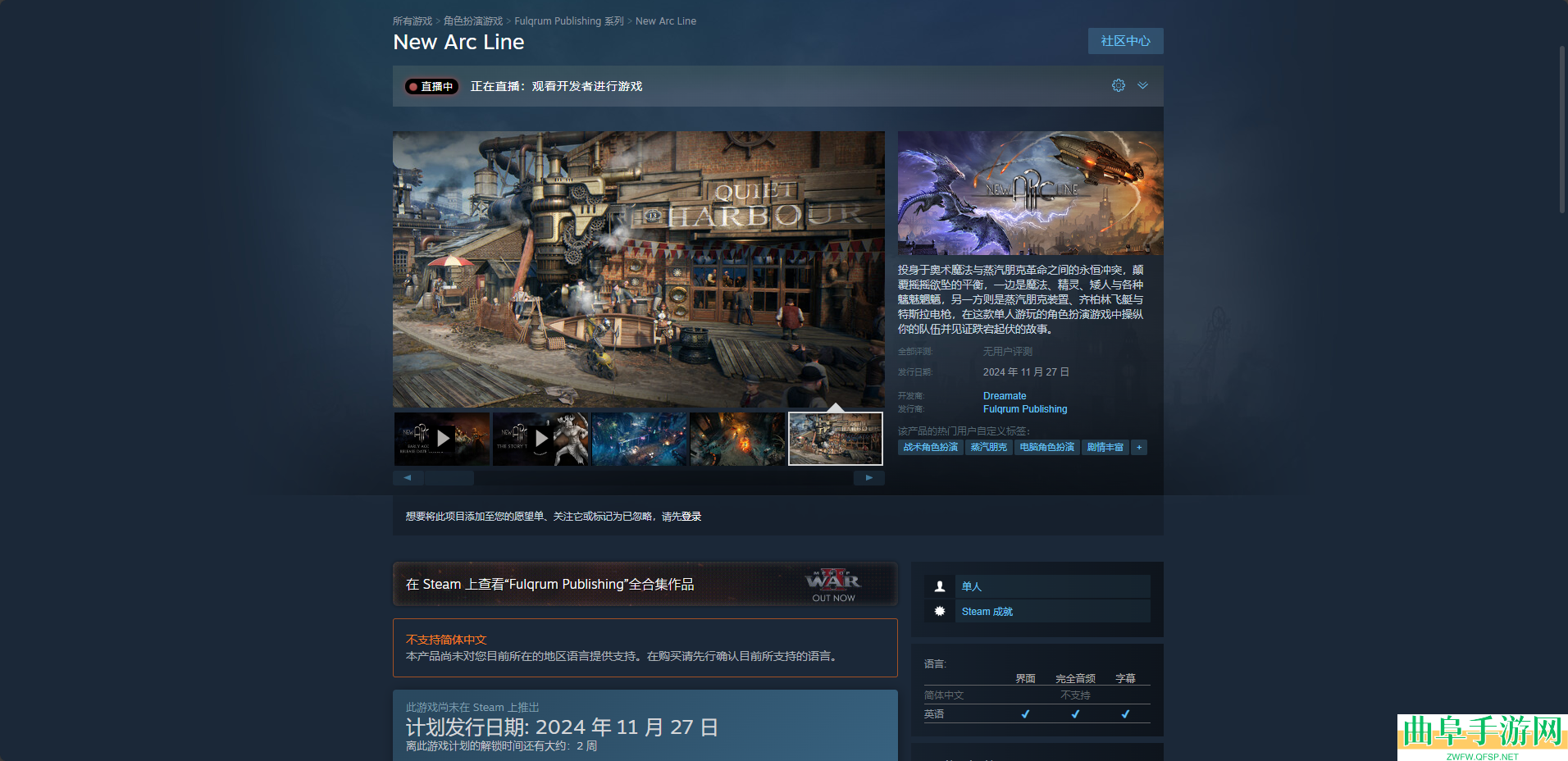Viewport: 1568px width, 761px height.
Task: Go to 角色扮演游戏 breadcrumb category
Action: pyautogui.click(x=473, y=21)
